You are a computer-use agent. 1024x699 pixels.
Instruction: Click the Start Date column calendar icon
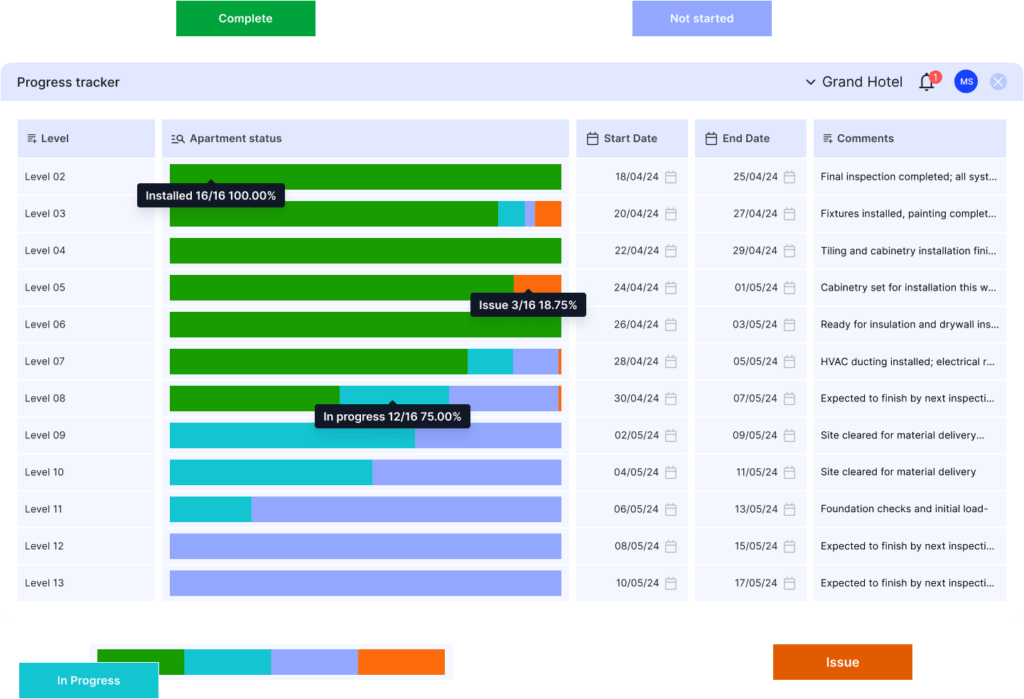pos(592,138)
